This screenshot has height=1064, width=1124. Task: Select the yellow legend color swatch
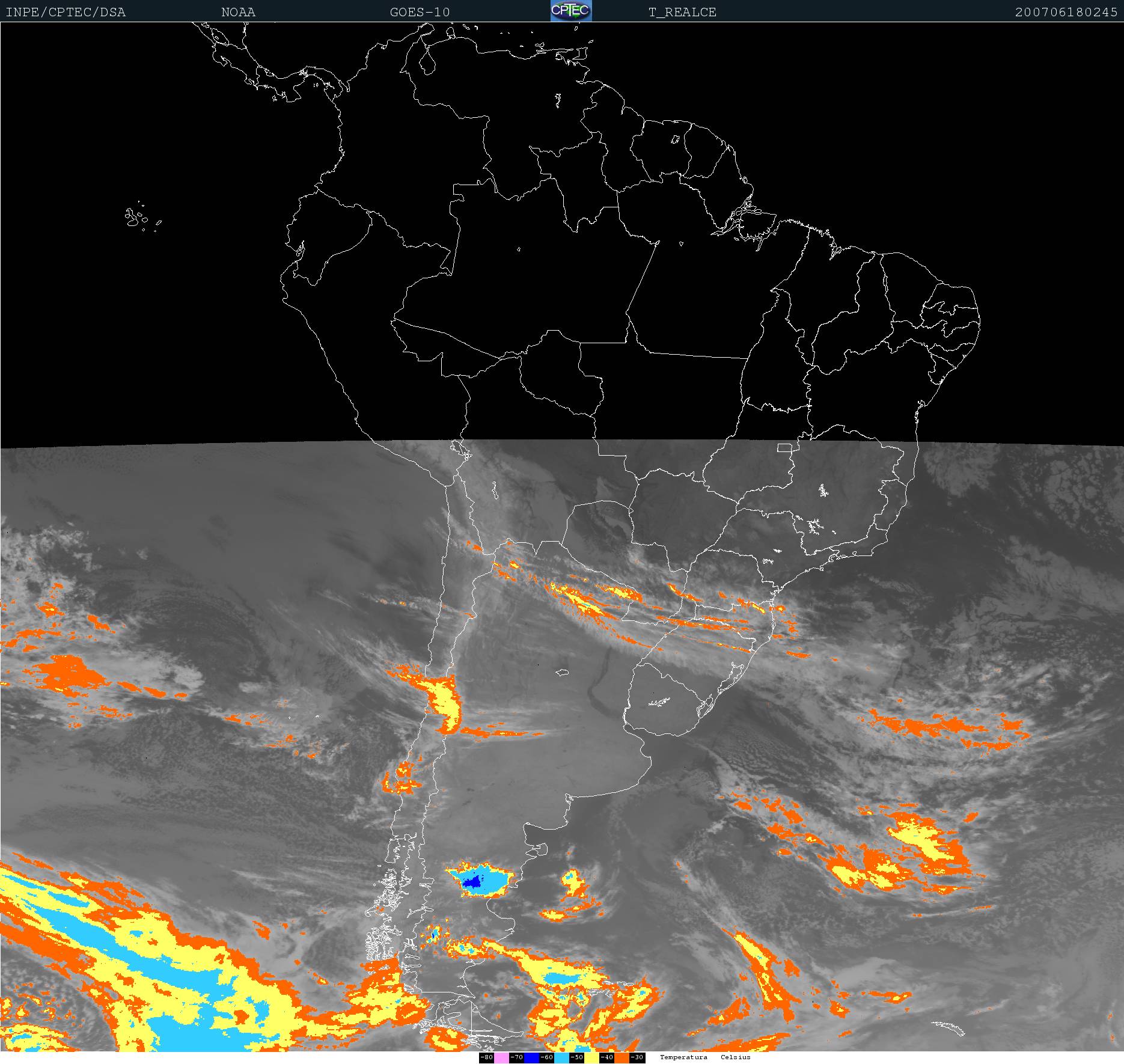(591, 1057)
